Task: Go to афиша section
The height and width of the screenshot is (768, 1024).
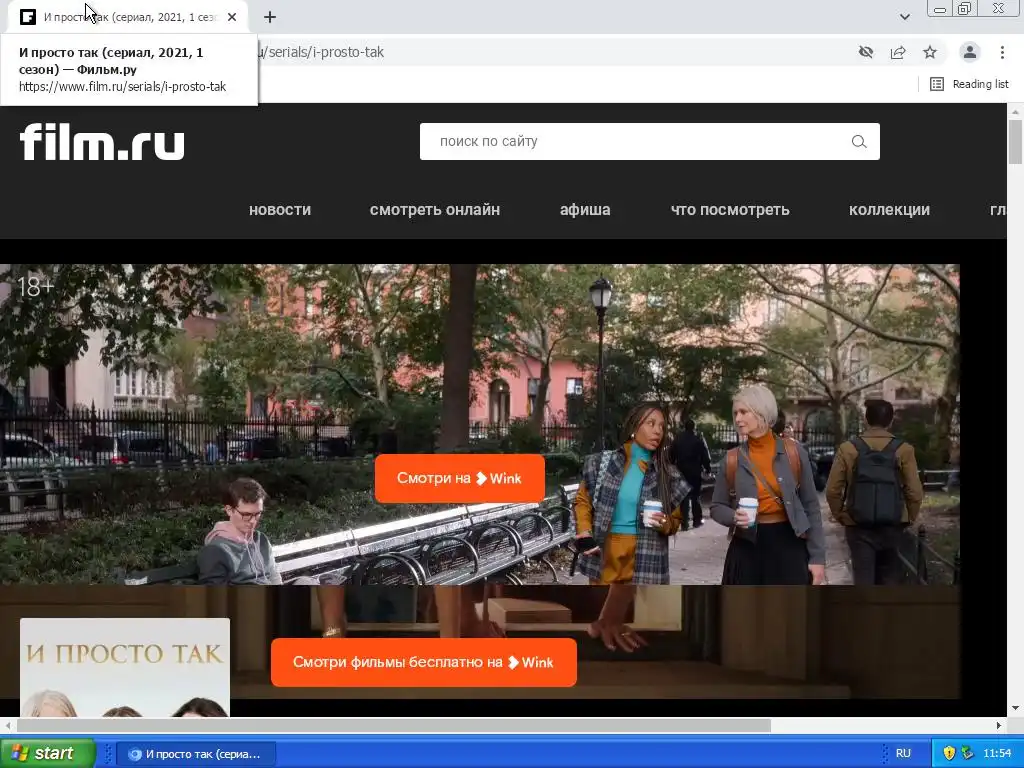Action: (x=585, y=210)
